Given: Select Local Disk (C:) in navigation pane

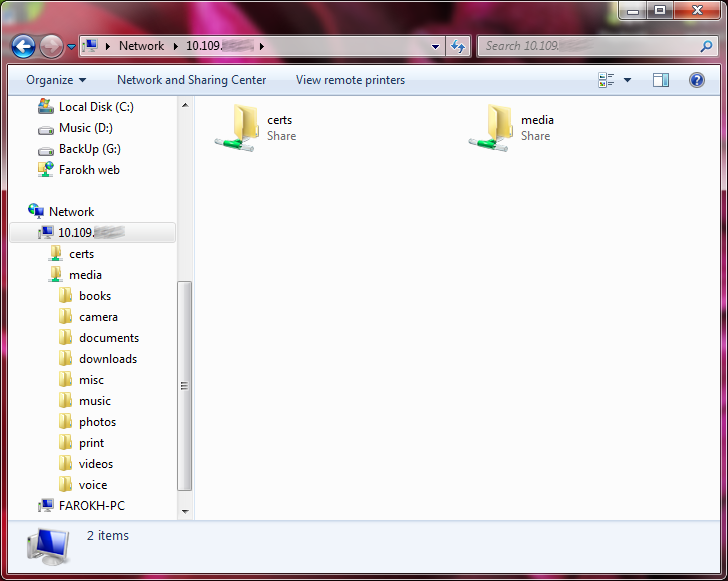Looking at the screenshot, I should 96,107.
